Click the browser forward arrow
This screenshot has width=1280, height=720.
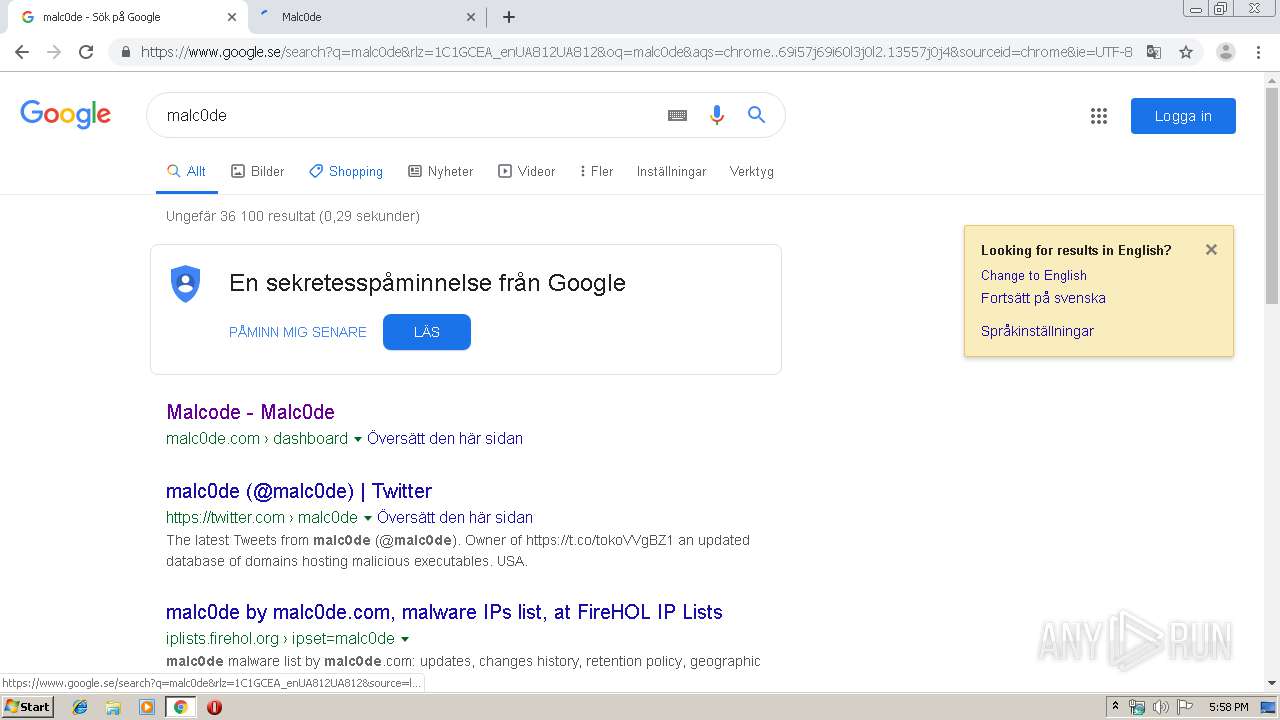point(54,52)
